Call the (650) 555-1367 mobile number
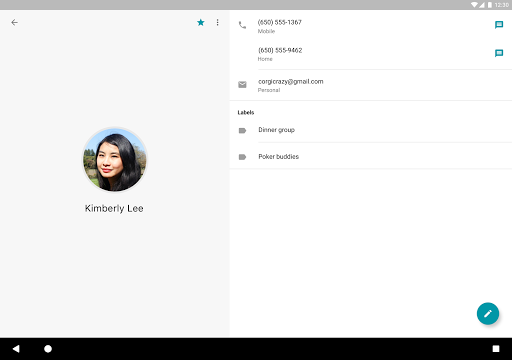Viewport: 512px width, 360px height. [x=371, y=26]
